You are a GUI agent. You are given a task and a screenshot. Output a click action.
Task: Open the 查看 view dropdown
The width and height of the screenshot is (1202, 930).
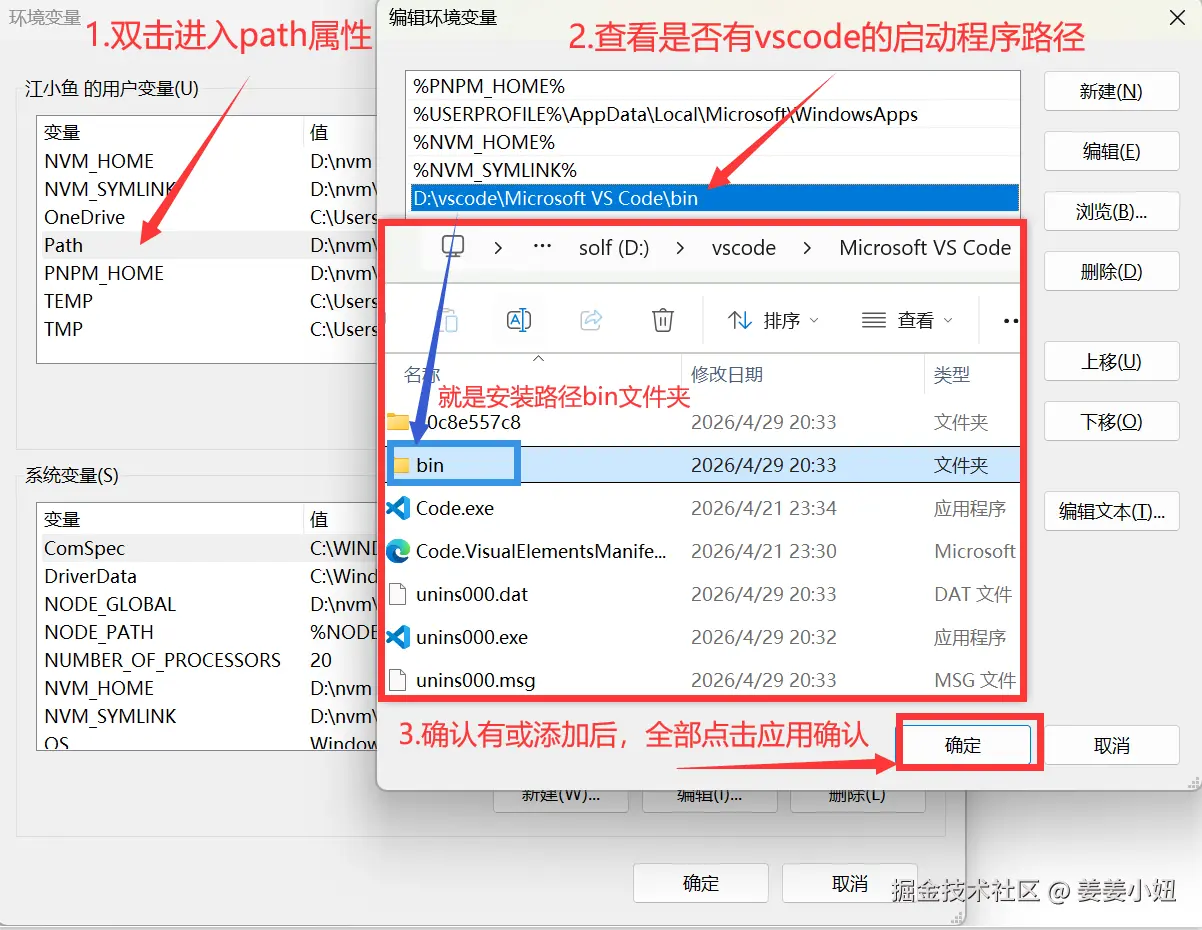pos(907,320)
